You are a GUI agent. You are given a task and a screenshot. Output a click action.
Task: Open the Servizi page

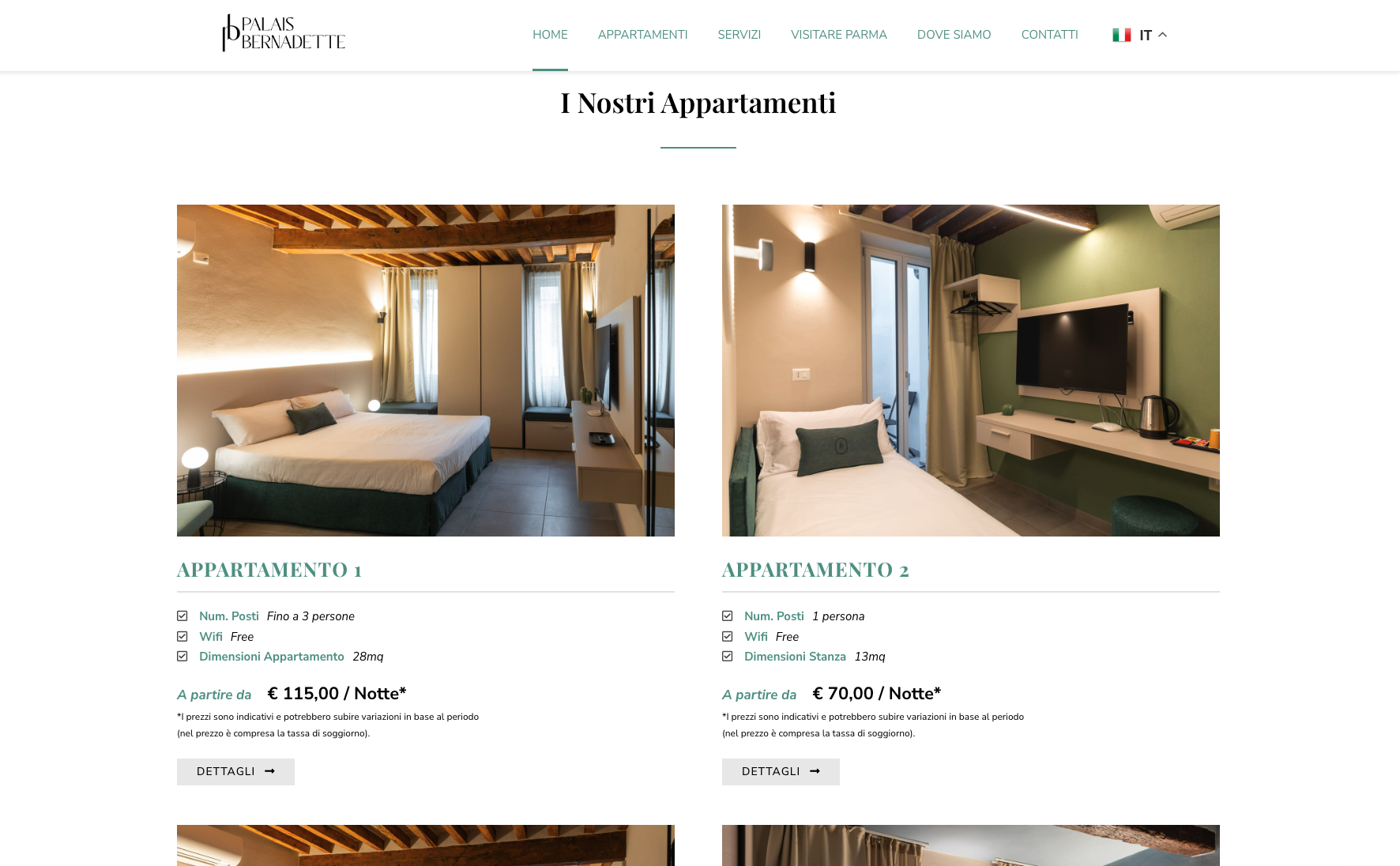coord(739,35)
